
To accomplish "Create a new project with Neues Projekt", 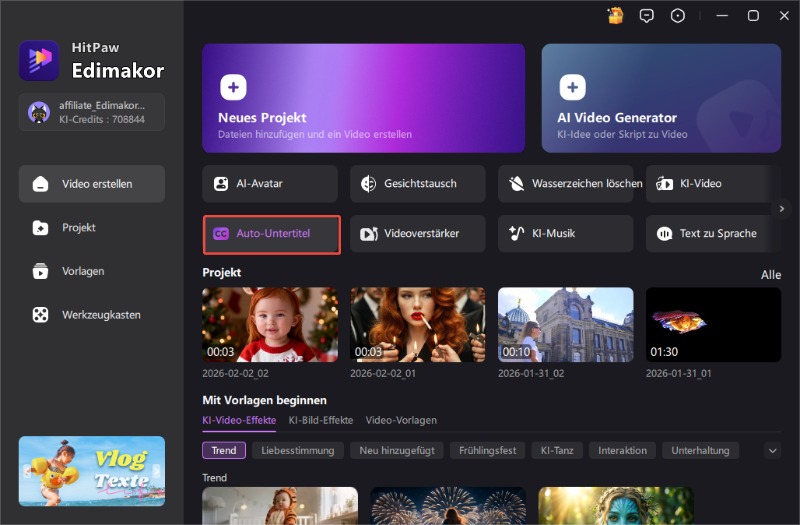I will (x=363, y=97).
